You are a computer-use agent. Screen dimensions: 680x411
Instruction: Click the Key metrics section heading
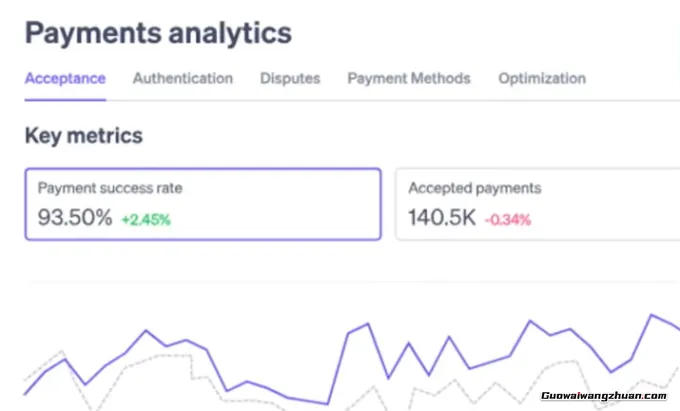(x=83, y=136)
